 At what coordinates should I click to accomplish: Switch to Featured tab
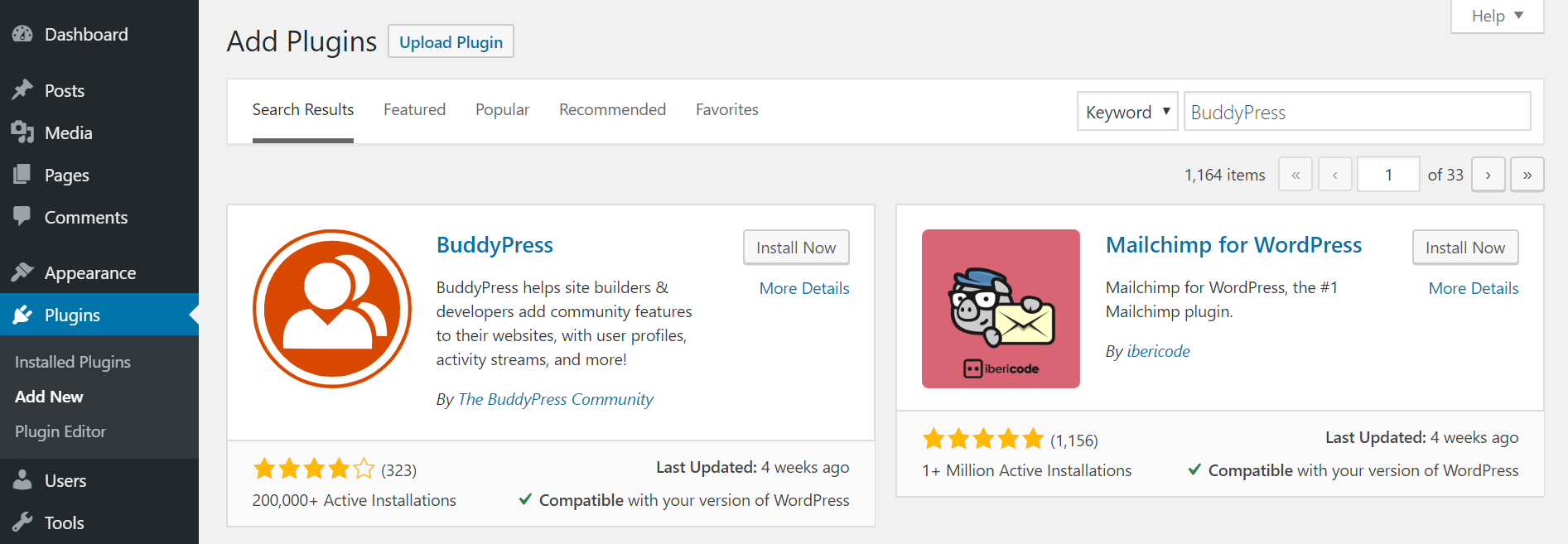tap(414, 109)
